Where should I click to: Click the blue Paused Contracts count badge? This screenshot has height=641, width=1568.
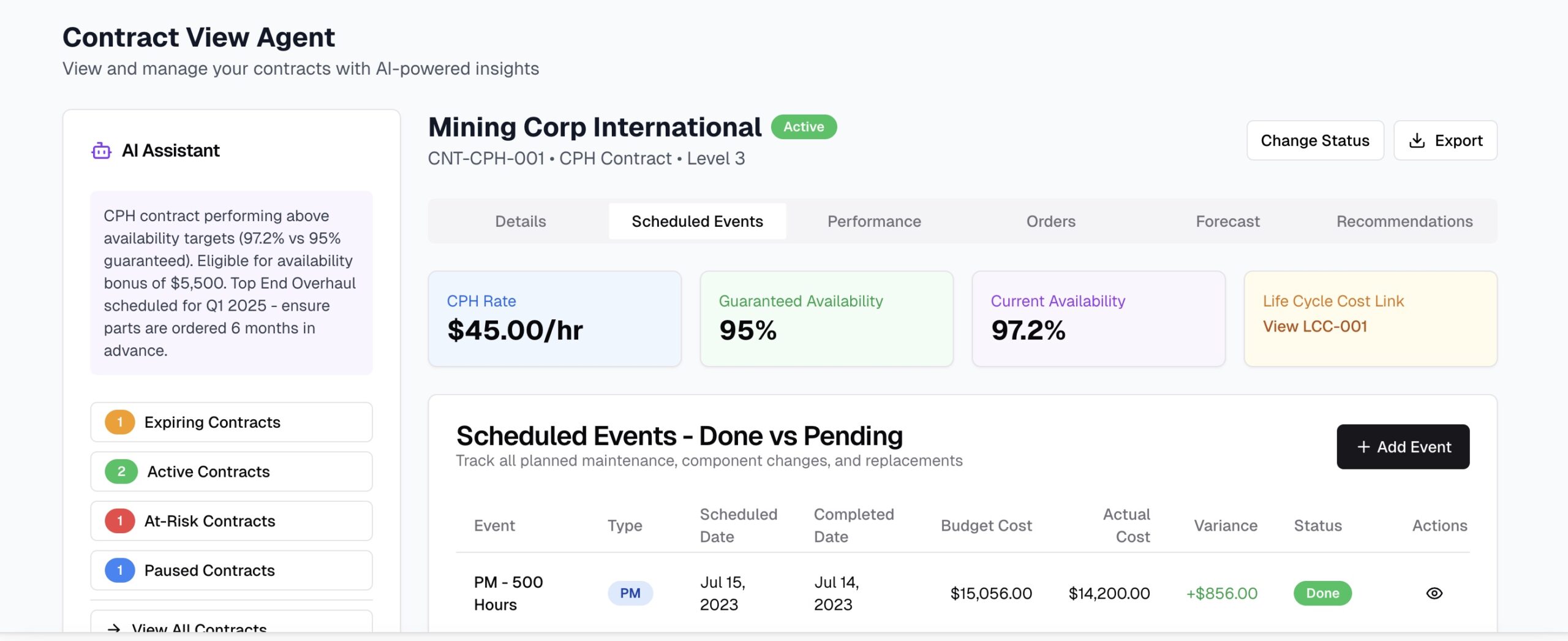tap(119, 570)
